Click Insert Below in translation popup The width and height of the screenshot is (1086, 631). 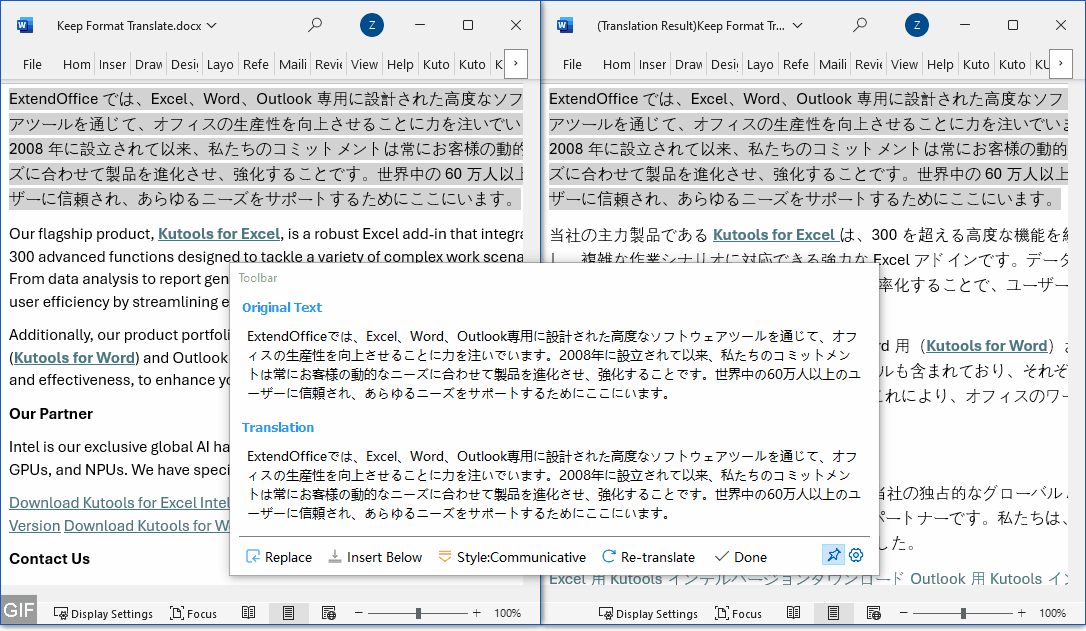click(375, 557)
